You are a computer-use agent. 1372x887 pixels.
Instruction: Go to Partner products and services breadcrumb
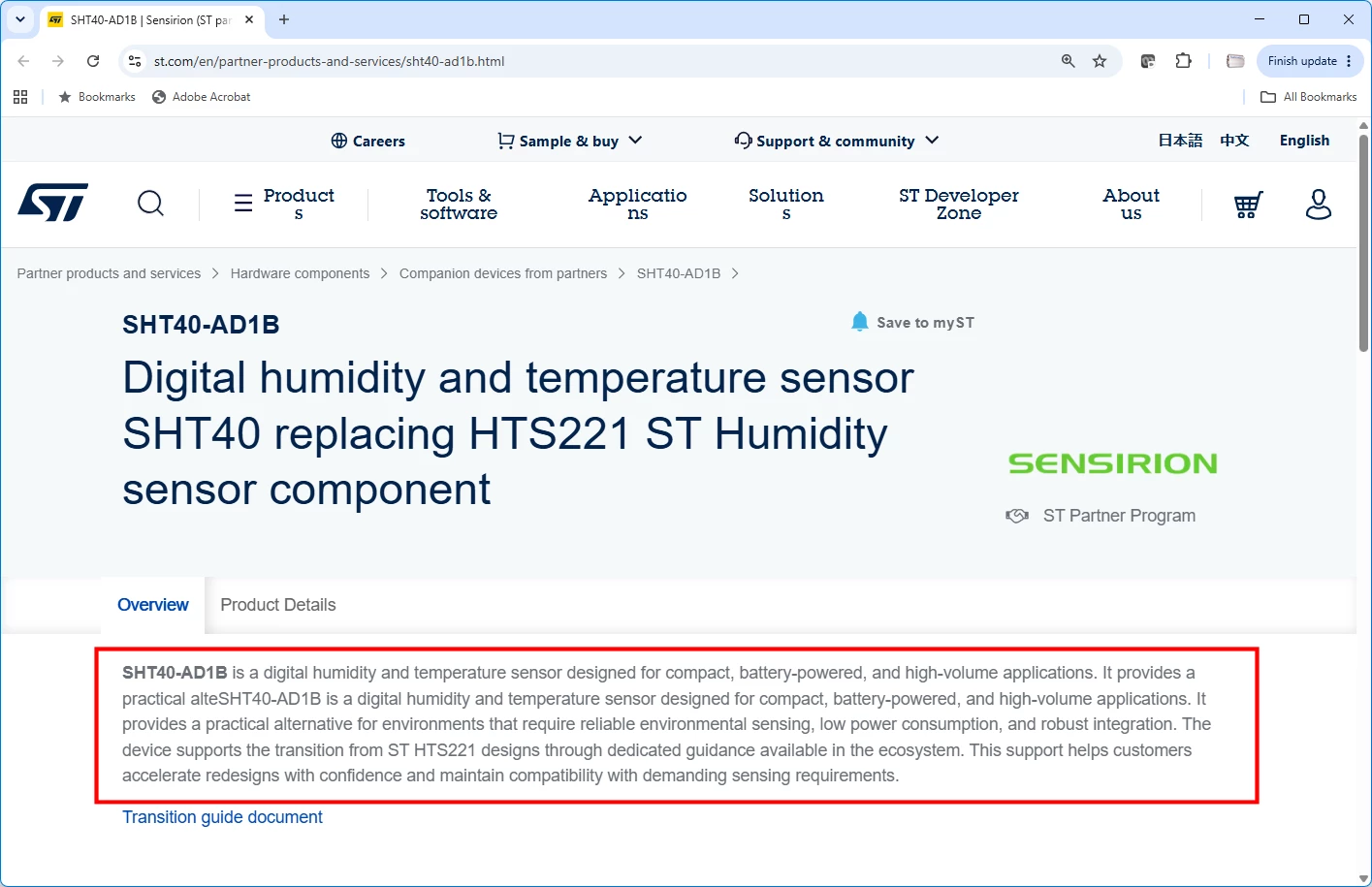click(x=109, y=273)
